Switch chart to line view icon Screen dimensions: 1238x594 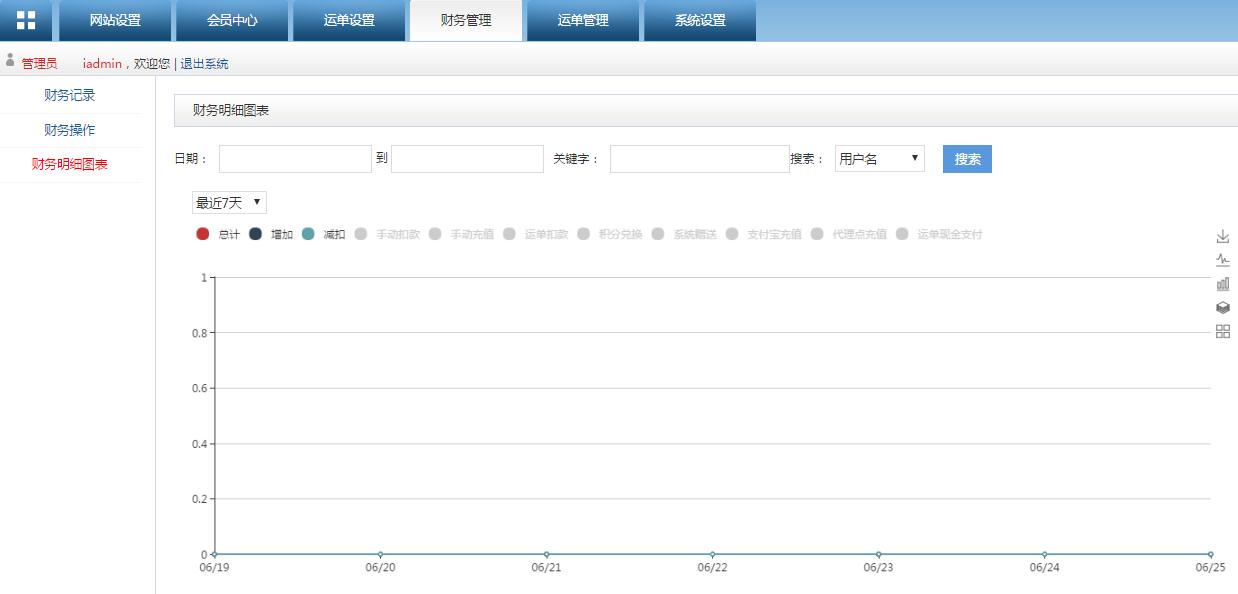point(1222,260)
